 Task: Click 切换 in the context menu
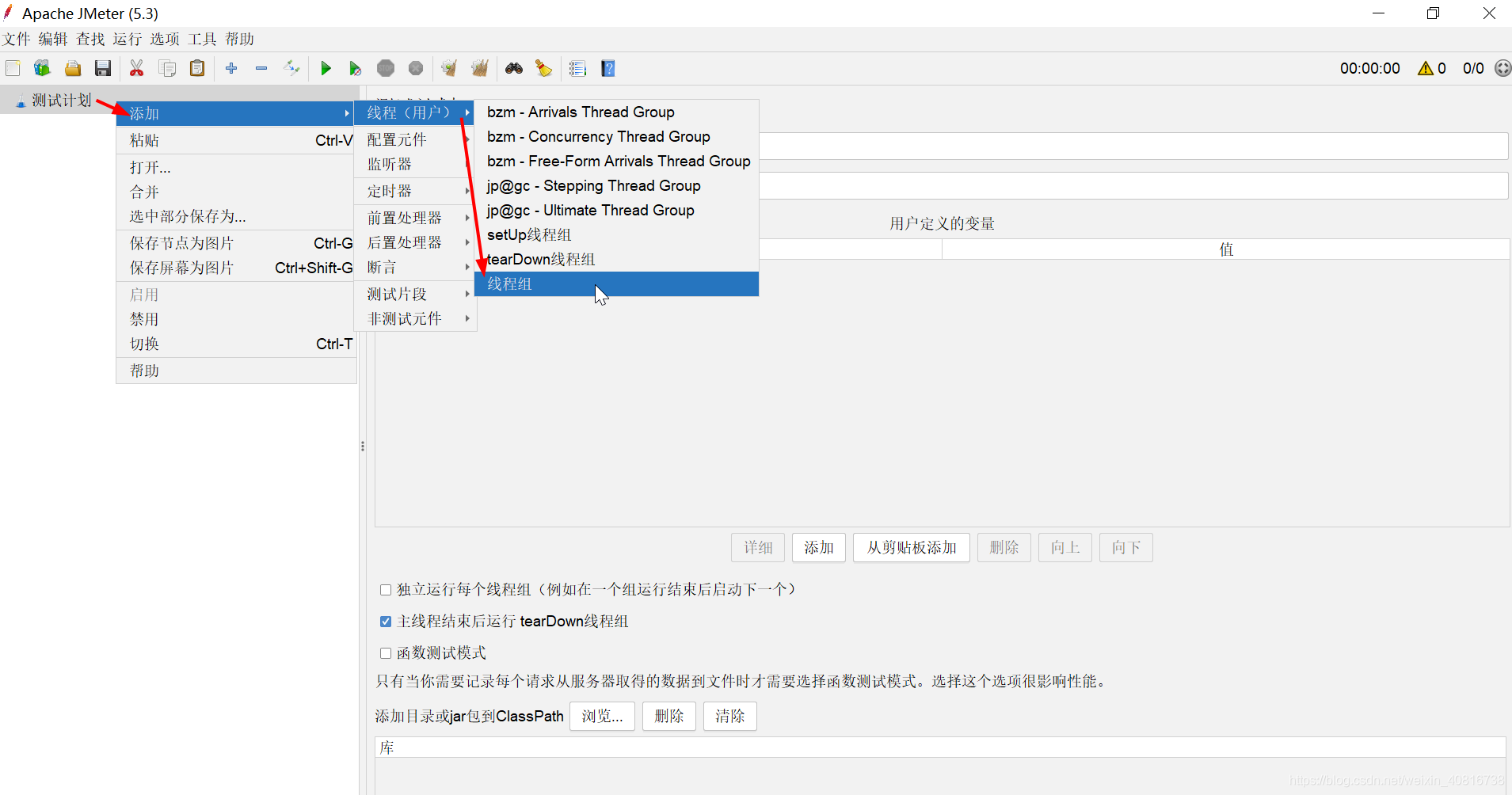pos(236,344)
